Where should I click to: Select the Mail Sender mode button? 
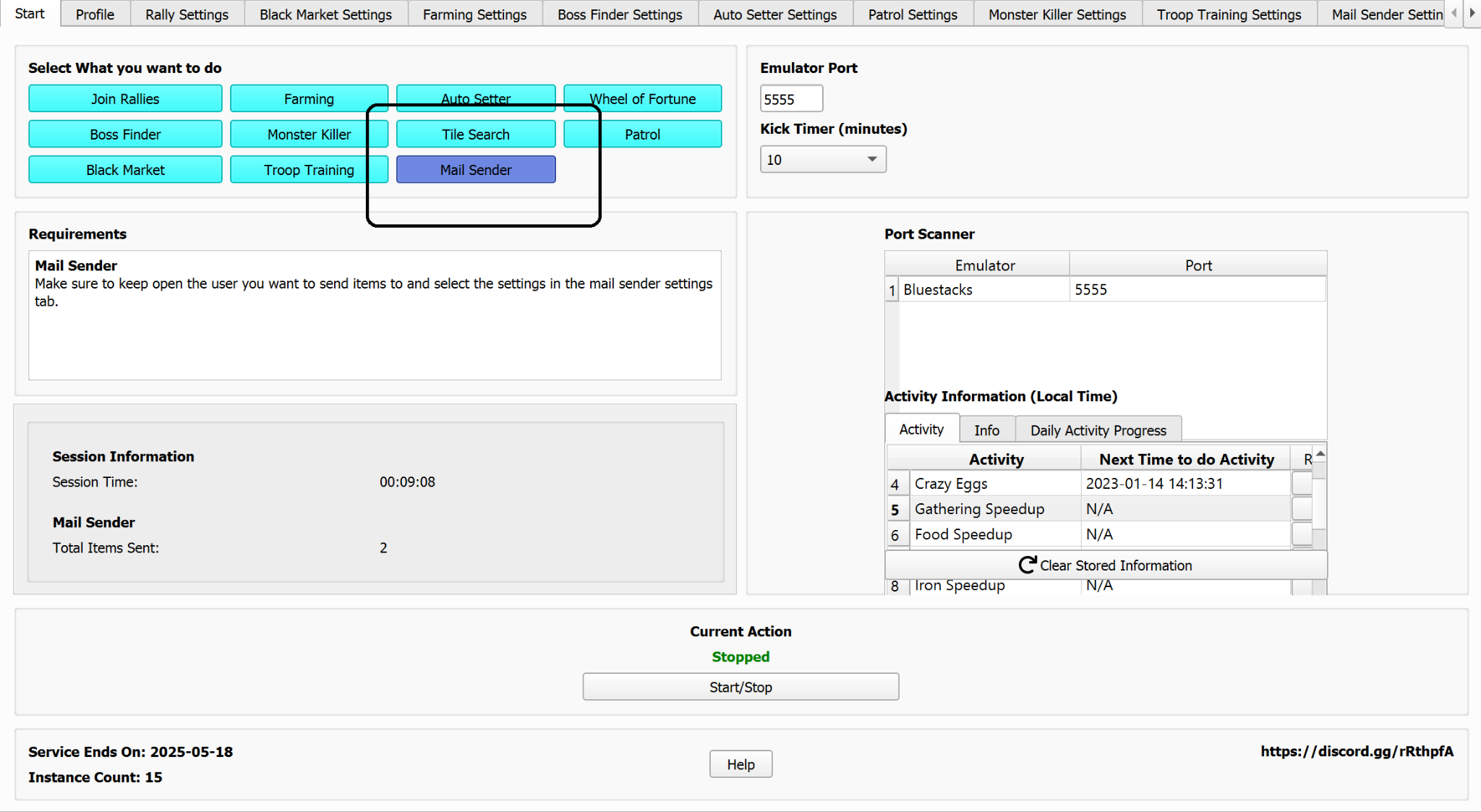(x=476, y=170)
